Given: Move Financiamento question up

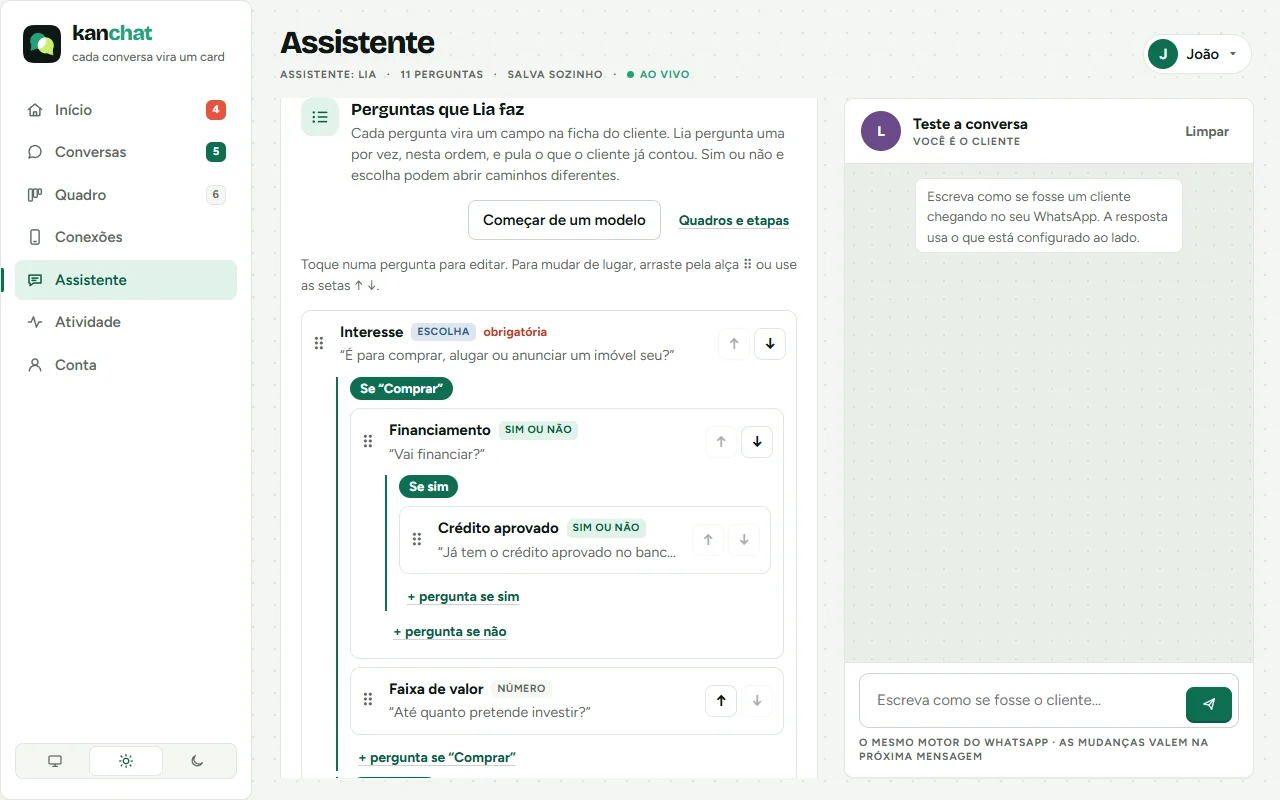Looking at the screenshot, I should coord(721,441).
